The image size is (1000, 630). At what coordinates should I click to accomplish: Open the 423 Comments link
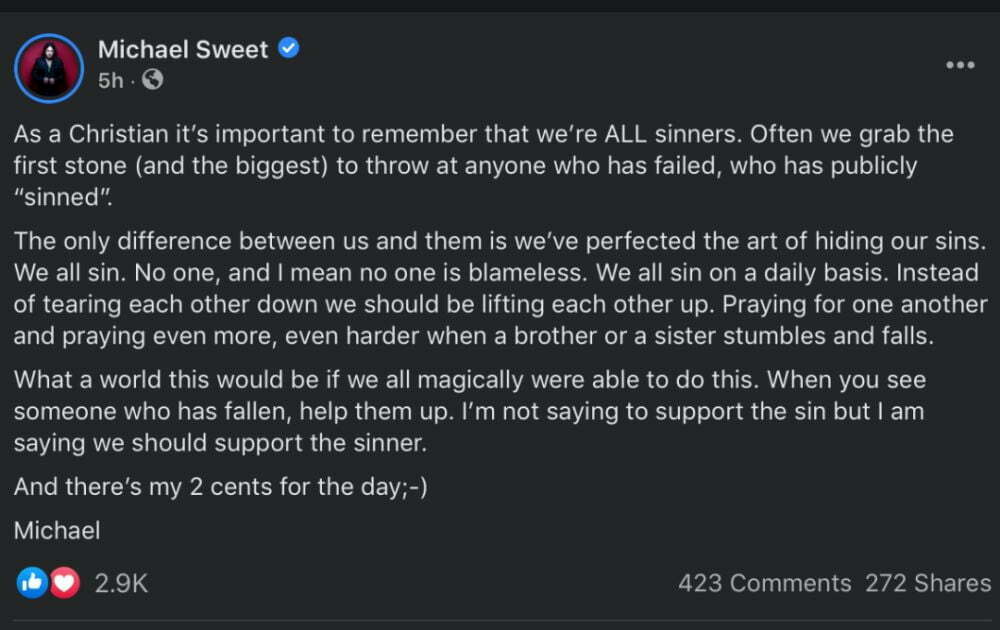coord(765,583)
